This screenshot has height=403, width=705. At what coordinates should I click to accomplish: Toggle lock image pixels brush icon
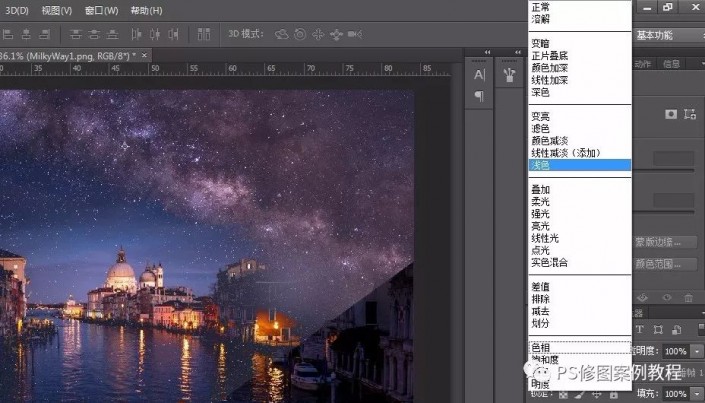point(579,394)
